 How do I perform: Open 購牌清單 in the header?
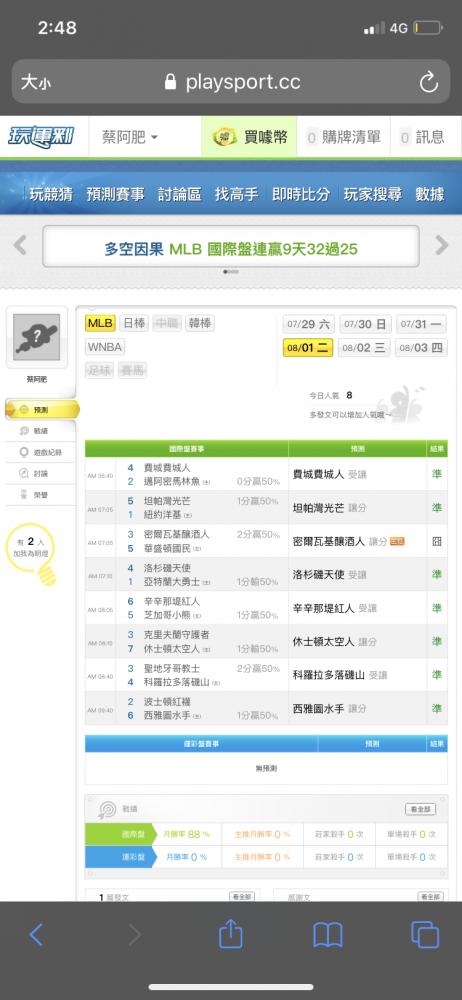(x=343, y=136)
